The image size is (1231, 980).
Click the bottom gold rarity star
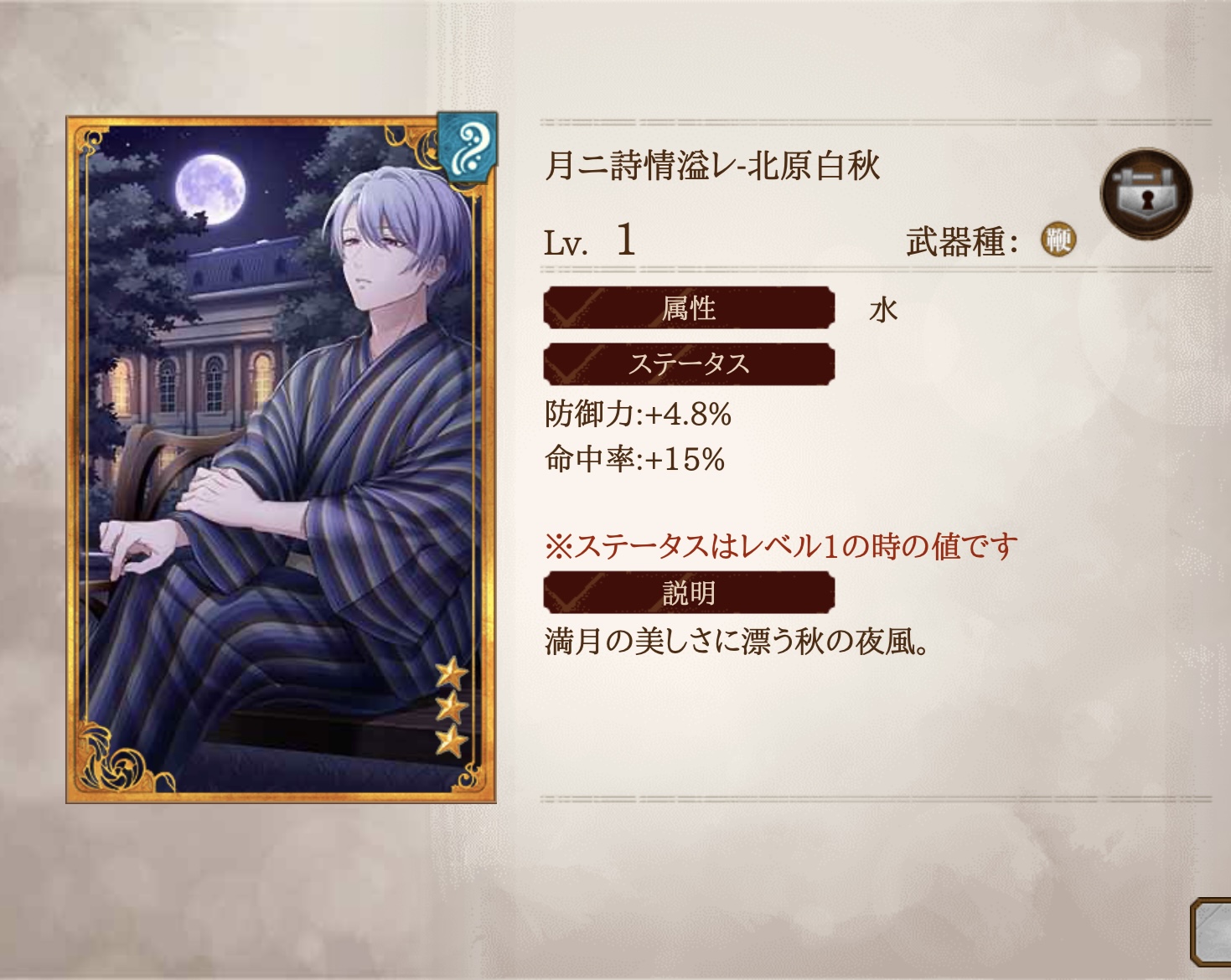(452, 741)
